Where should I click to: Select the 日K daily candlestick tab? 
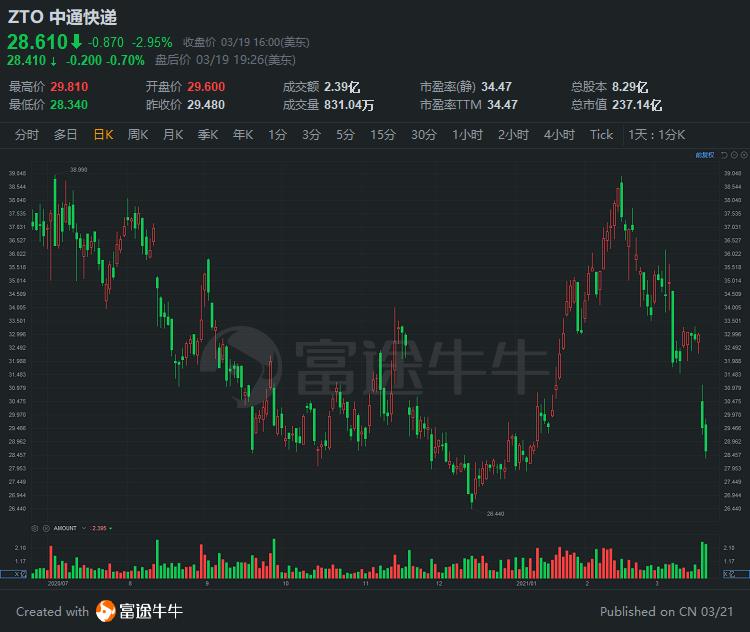click(x=103, y=135)
